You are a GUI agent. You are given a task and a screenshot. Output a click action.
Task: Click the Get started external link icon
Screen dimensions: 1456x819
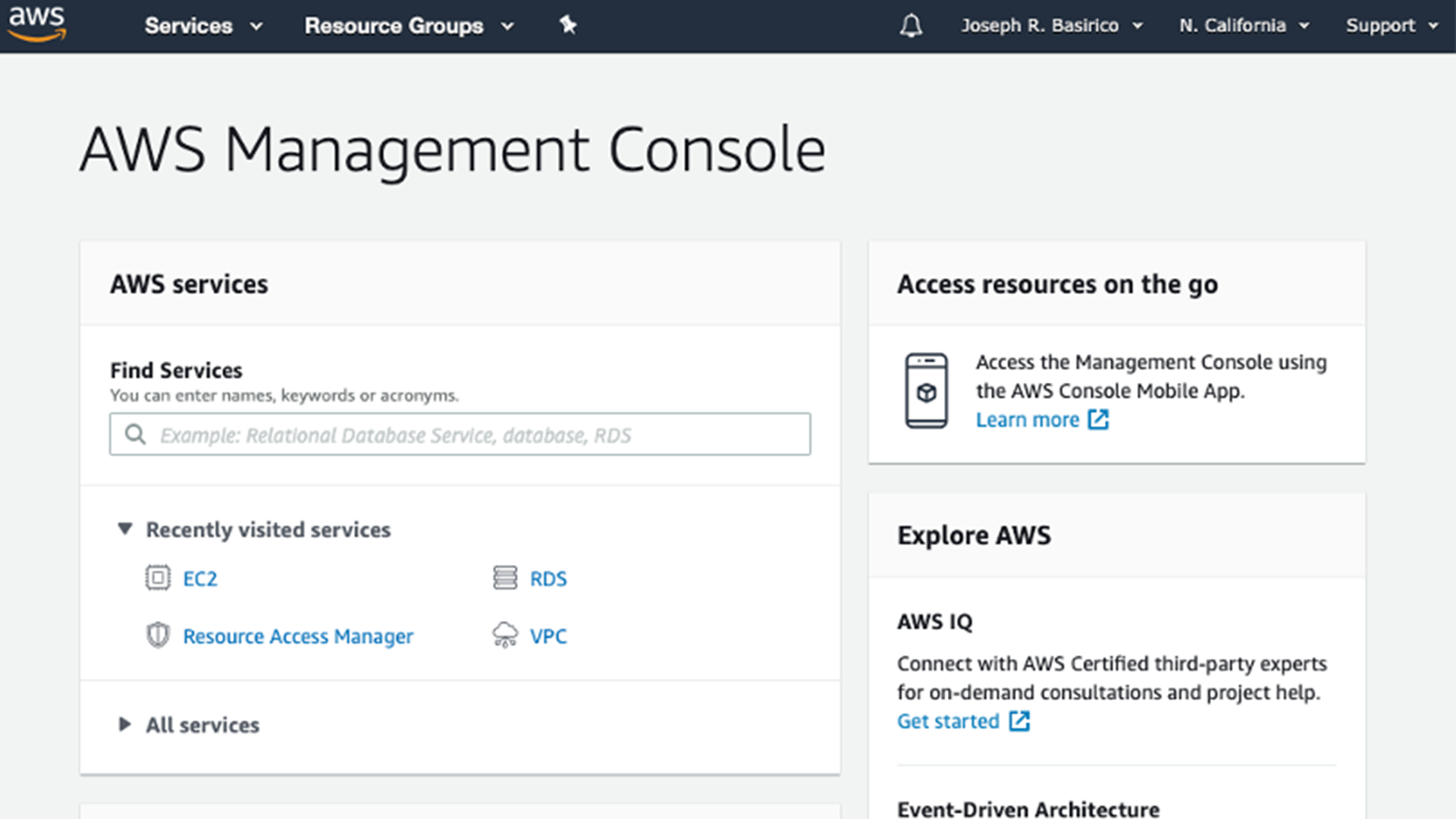pos(1019,721)
